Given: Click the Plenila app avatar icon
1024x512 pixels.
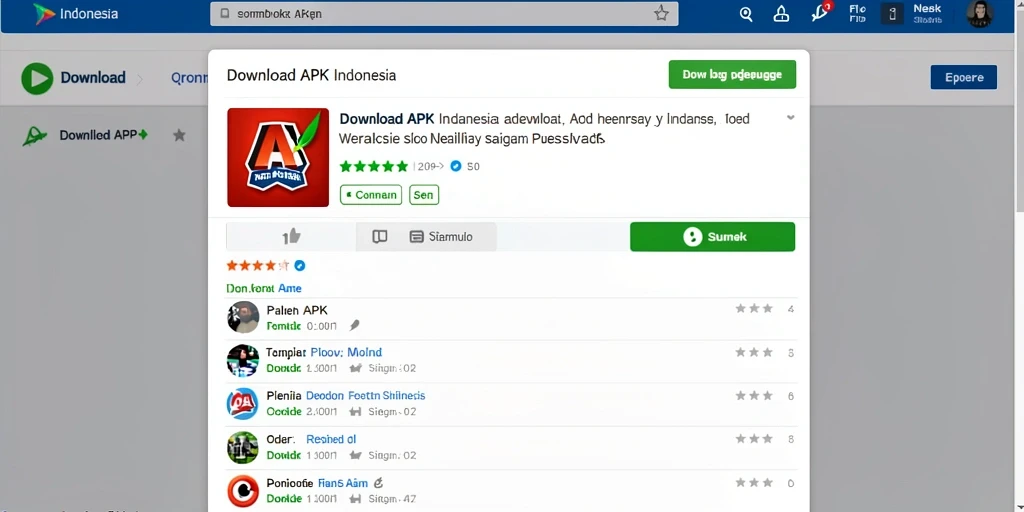Looking at the screenshot, I should [243, 404].
